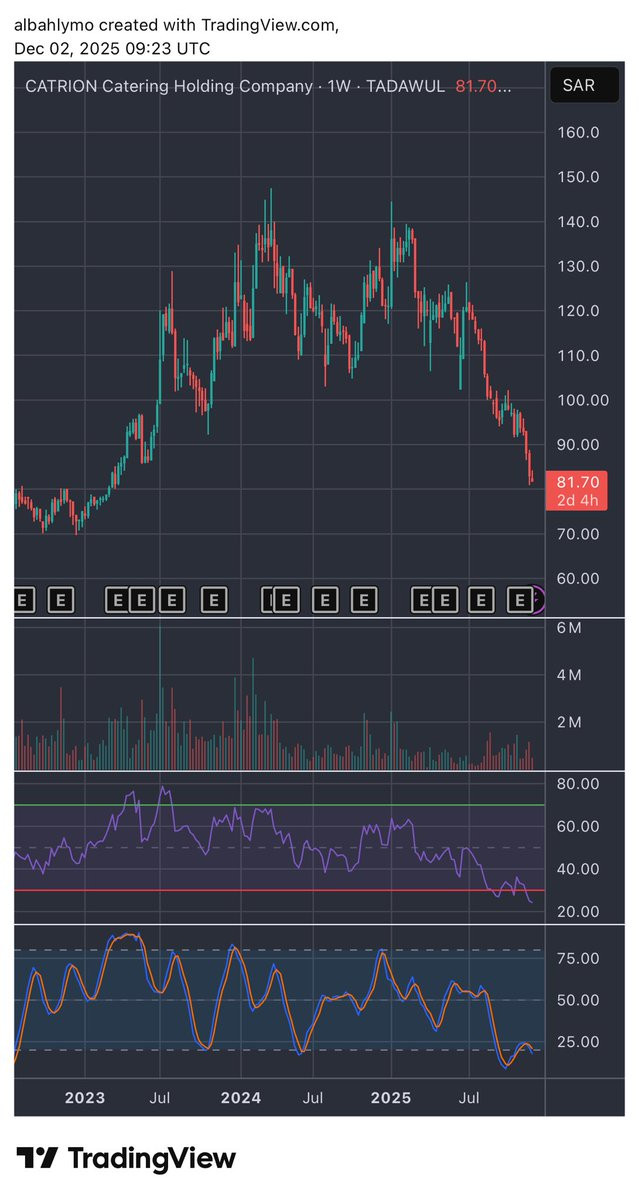Click the purple circular marker after the last E
Screen dimensions: 639x1200
540,600
